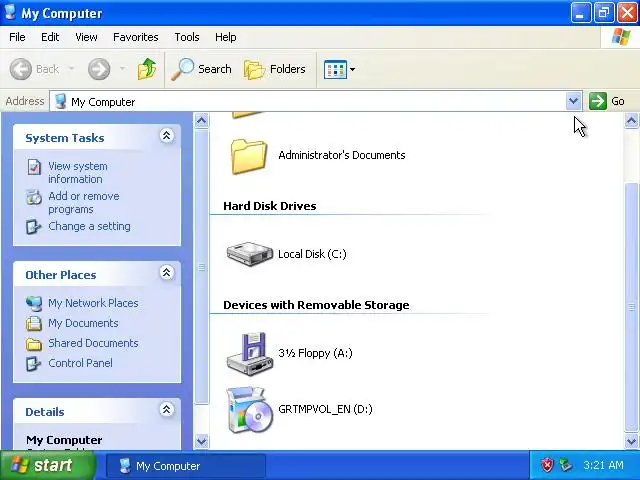
Task: Click the Windows flag logo throbber
Action: pyautogui.click(x=621, y=37)
